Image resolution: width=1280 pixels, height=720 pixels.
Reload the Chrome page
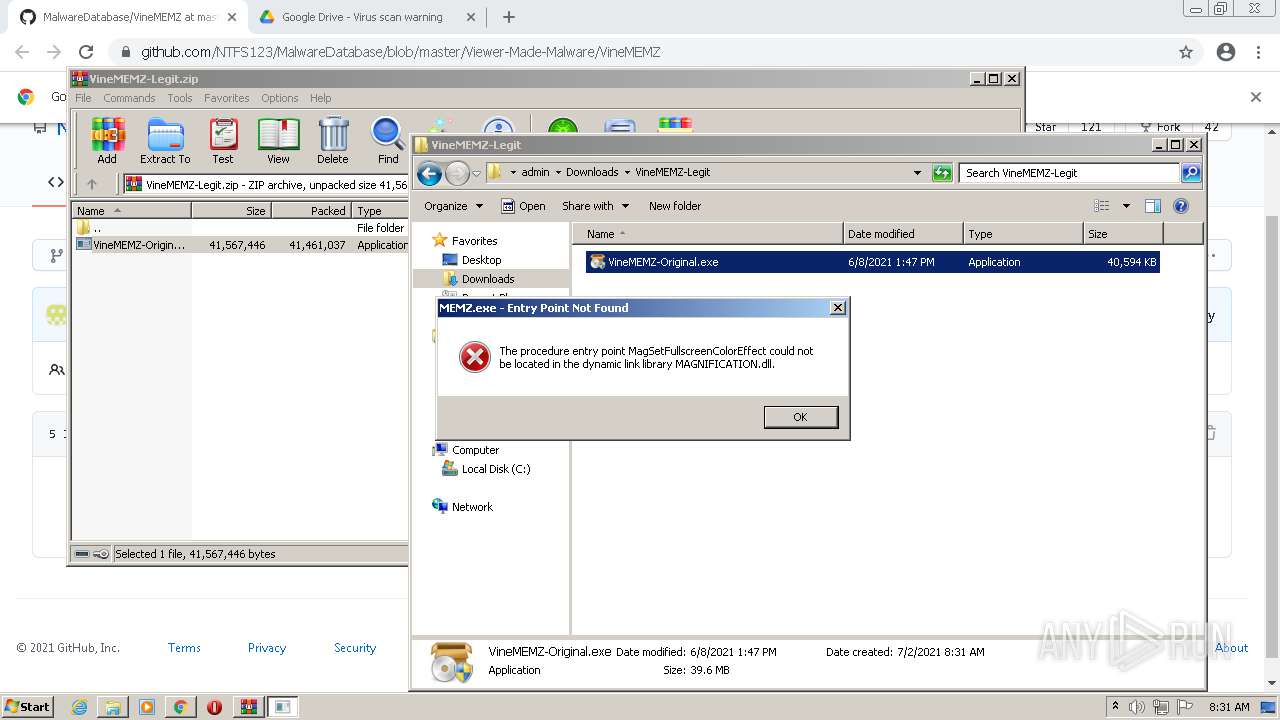pos(86,52)
